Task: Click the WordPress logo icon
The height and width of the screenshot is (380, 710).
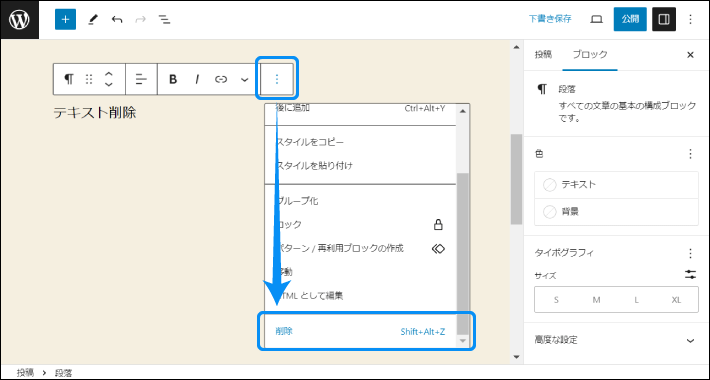Action: [x=19, y=19]
